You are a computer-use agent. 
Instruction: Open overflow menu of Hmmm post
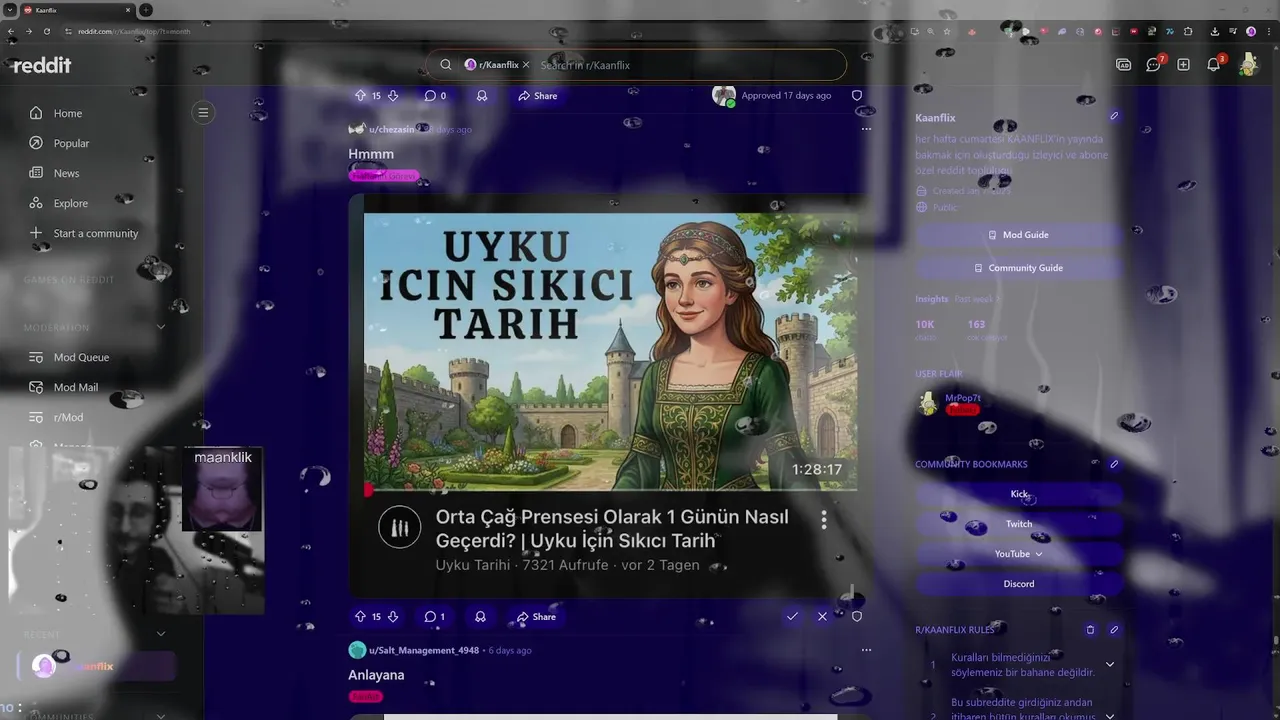866,129
